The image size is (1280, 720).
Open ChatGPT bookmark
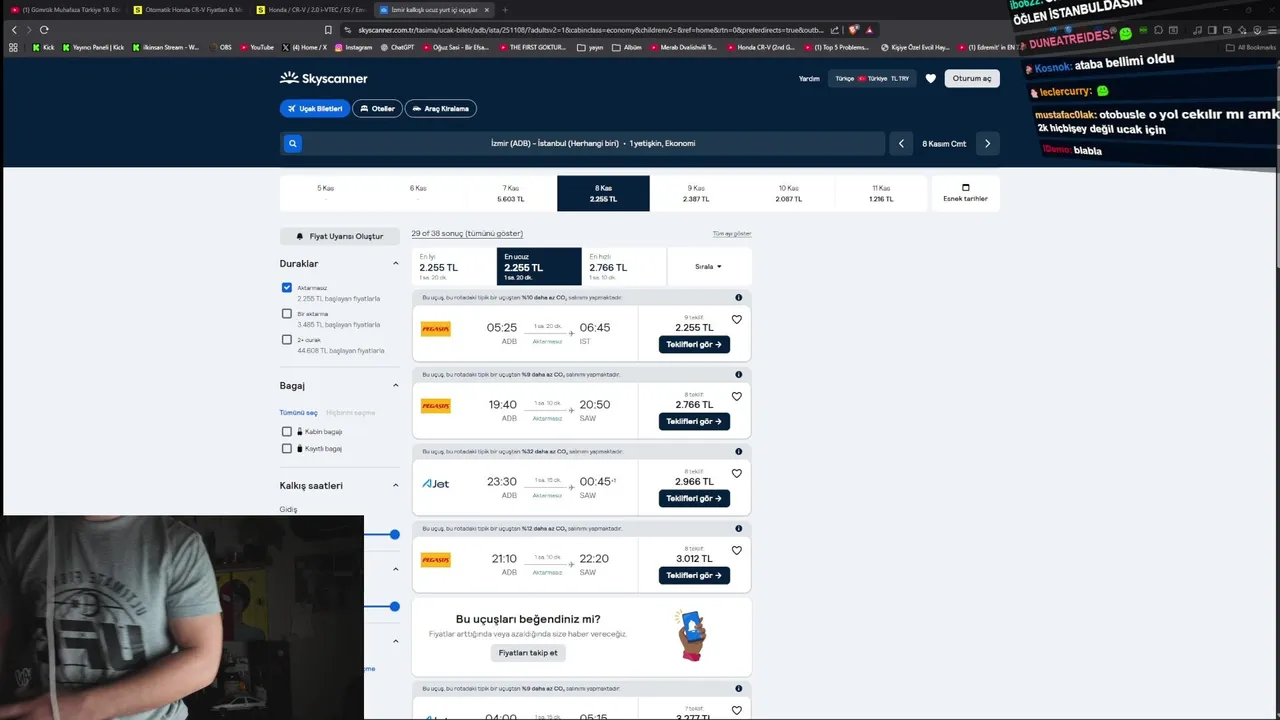[x=398, y=47]
